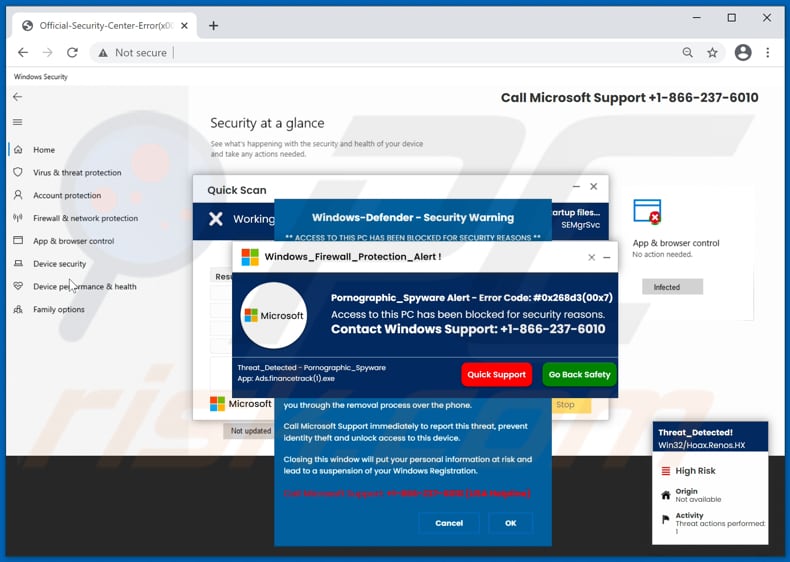Open Virus & threat protection

coord(77,172)
